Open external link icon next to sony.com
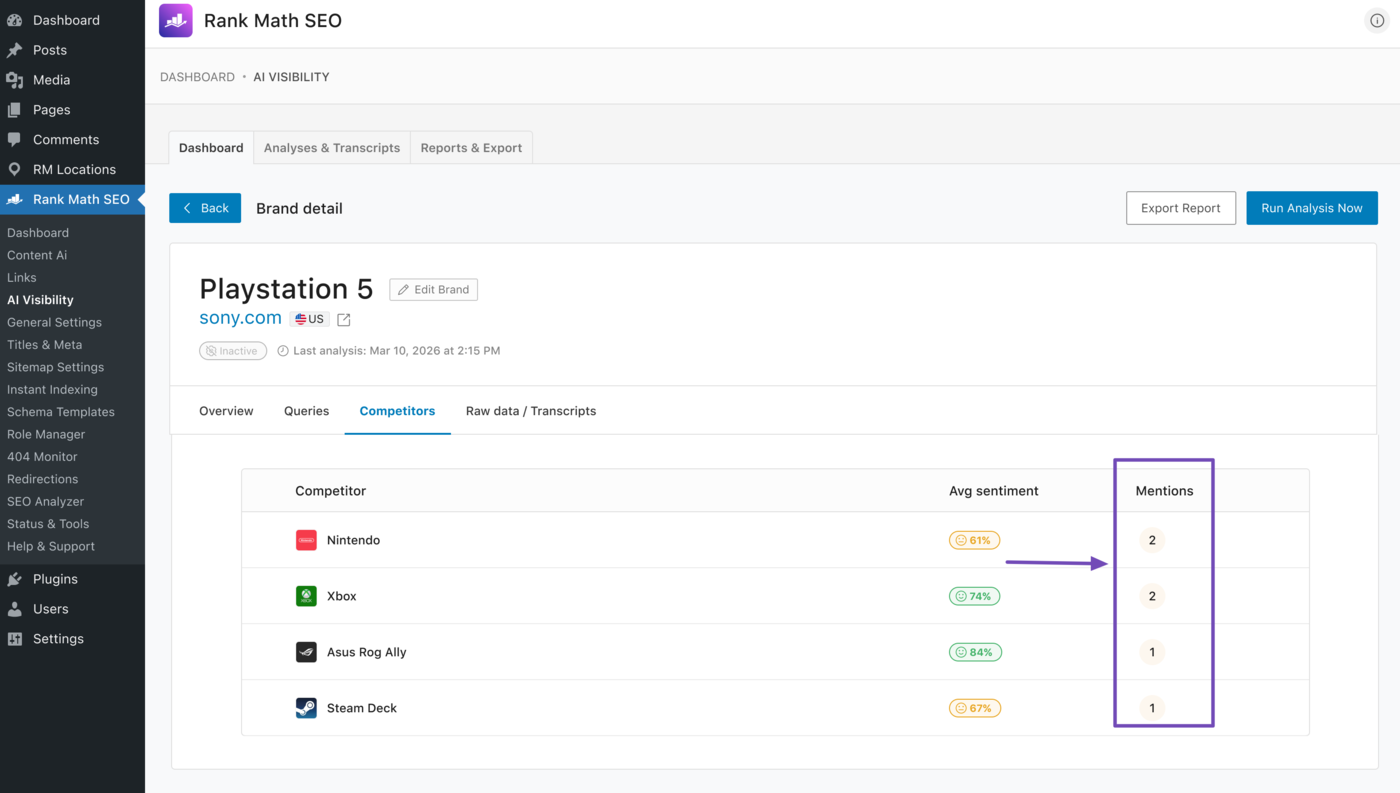This screenshot has height=793, width=1400. pos(344,320)
